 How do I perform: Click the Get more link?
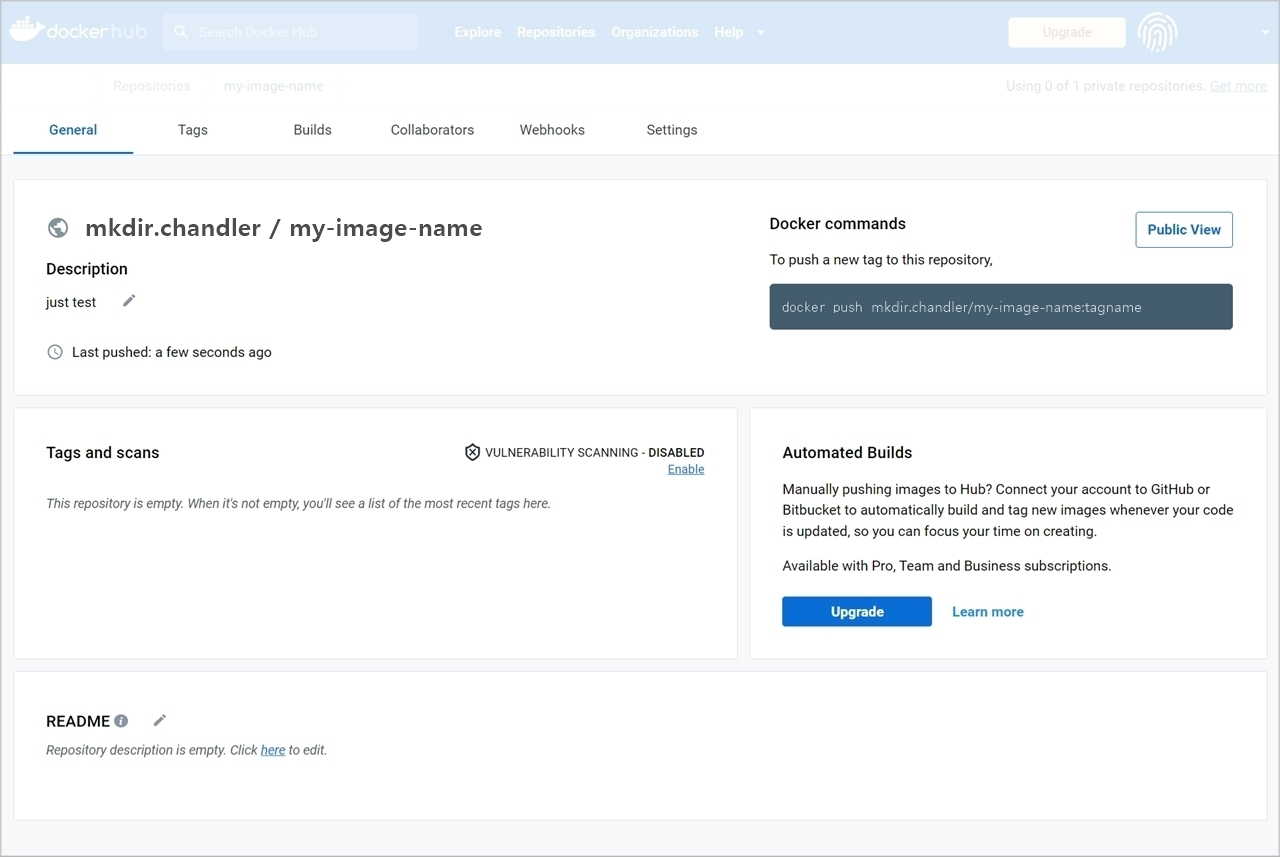click(1238, 86)
